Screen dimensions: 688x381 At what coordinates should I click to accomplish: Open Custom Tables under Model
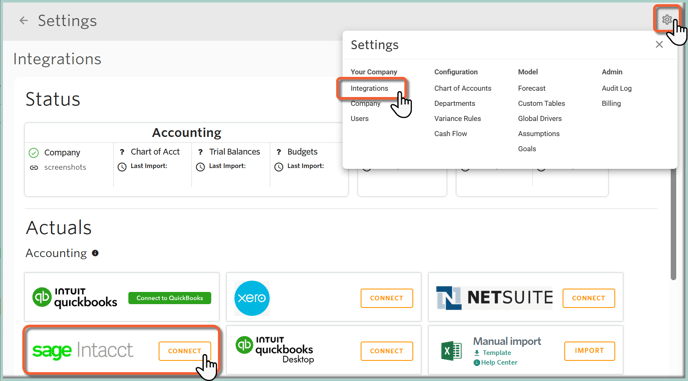541,104
